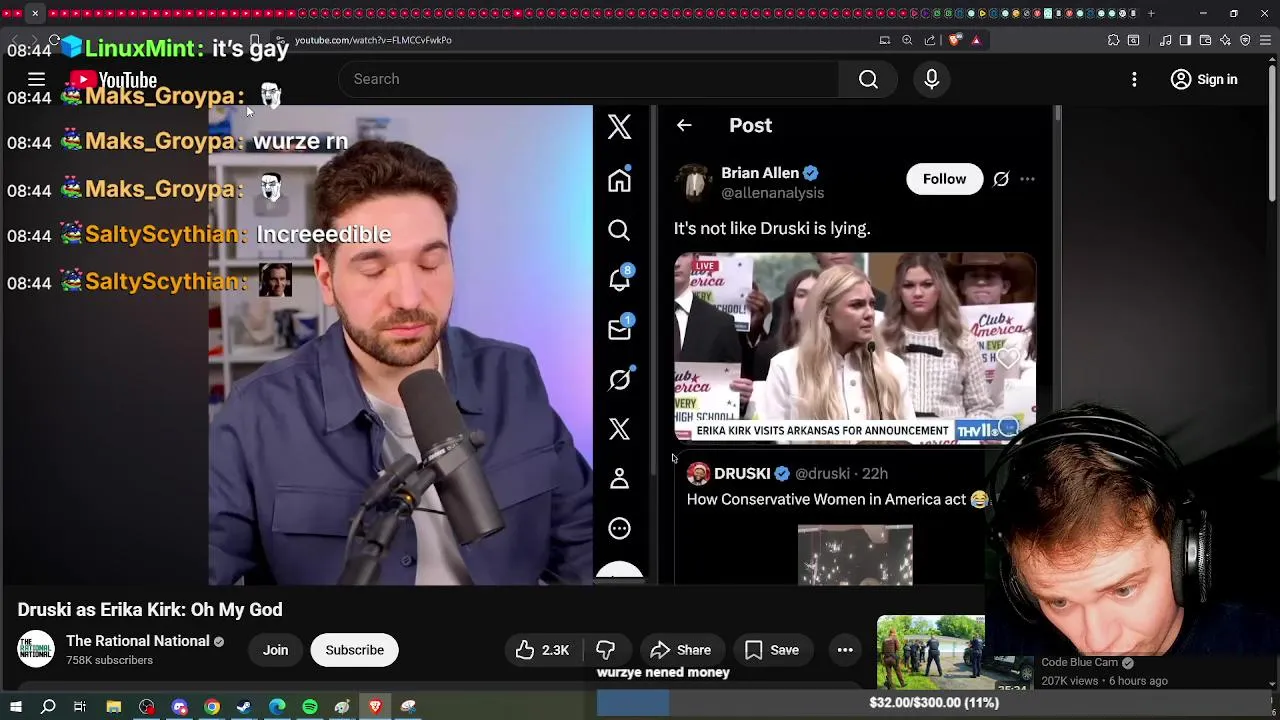Open X profile person icon
Image resolution: width=1280 pixels, height=720 pixels.
tap(619, 479)
